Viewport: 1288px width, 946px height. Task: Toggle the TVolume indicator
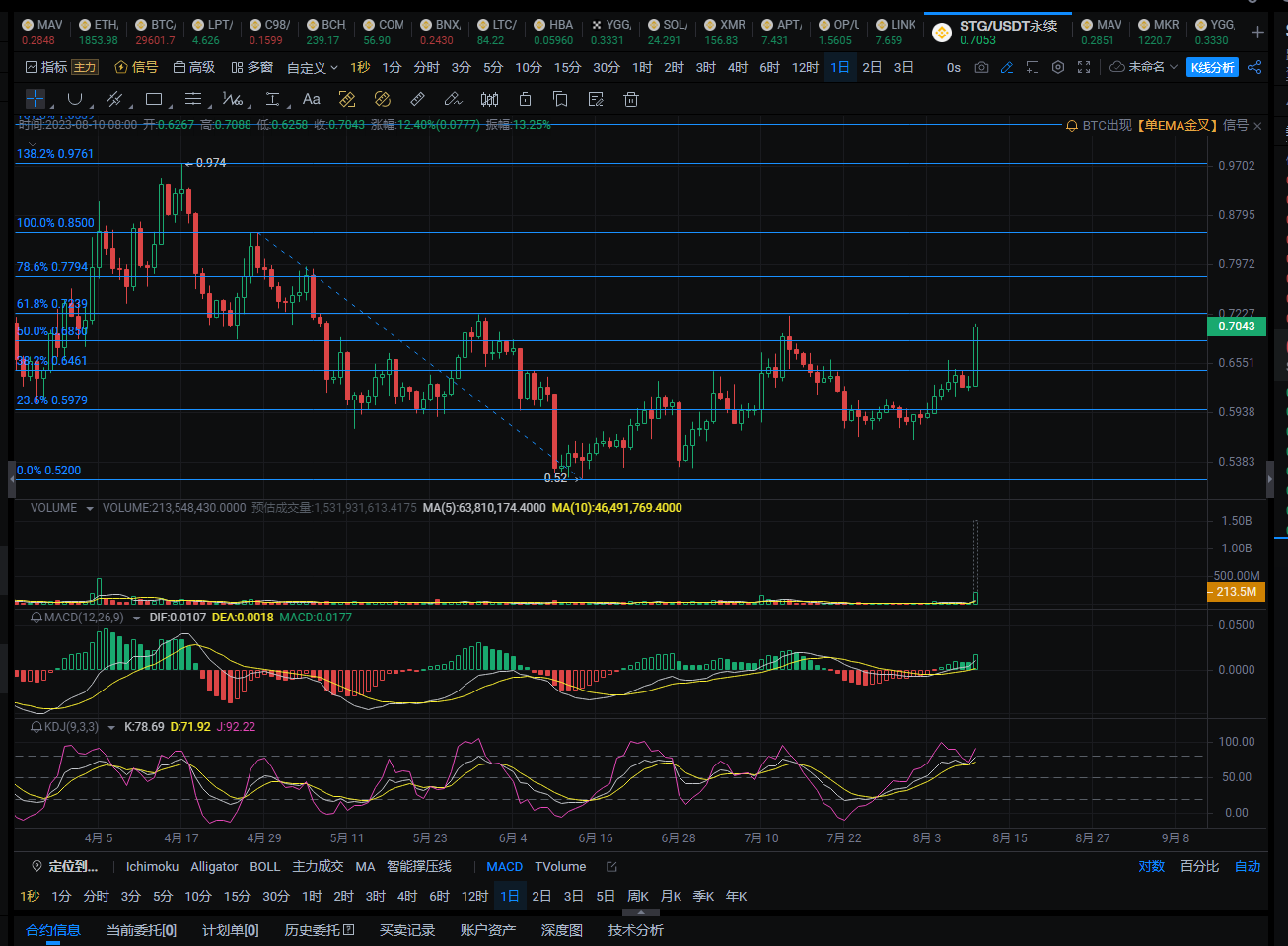560,867
